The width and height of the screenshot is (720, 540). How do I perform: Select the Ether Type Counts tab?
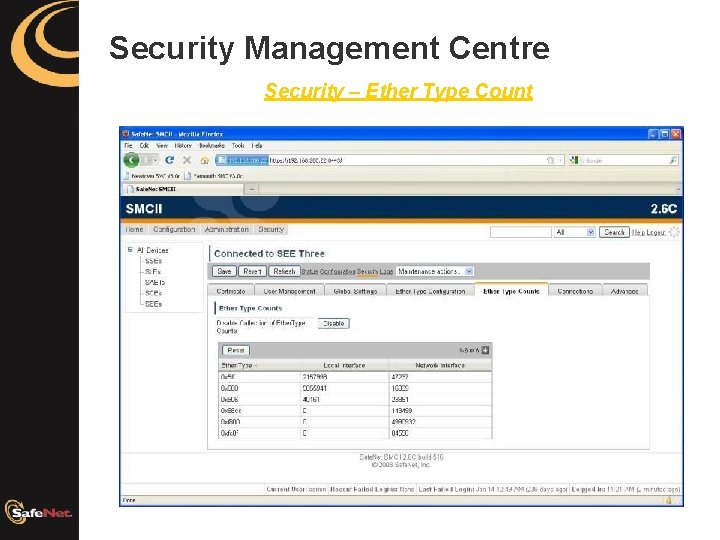point(511,291)
